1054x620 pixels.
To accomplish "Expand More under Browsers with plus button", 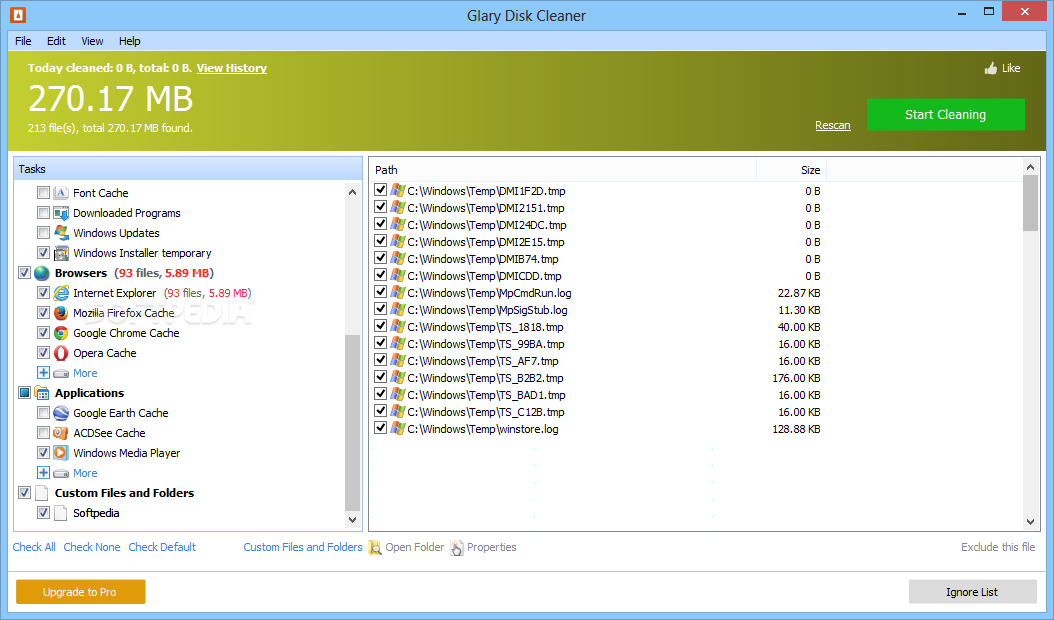I will 44,373.
